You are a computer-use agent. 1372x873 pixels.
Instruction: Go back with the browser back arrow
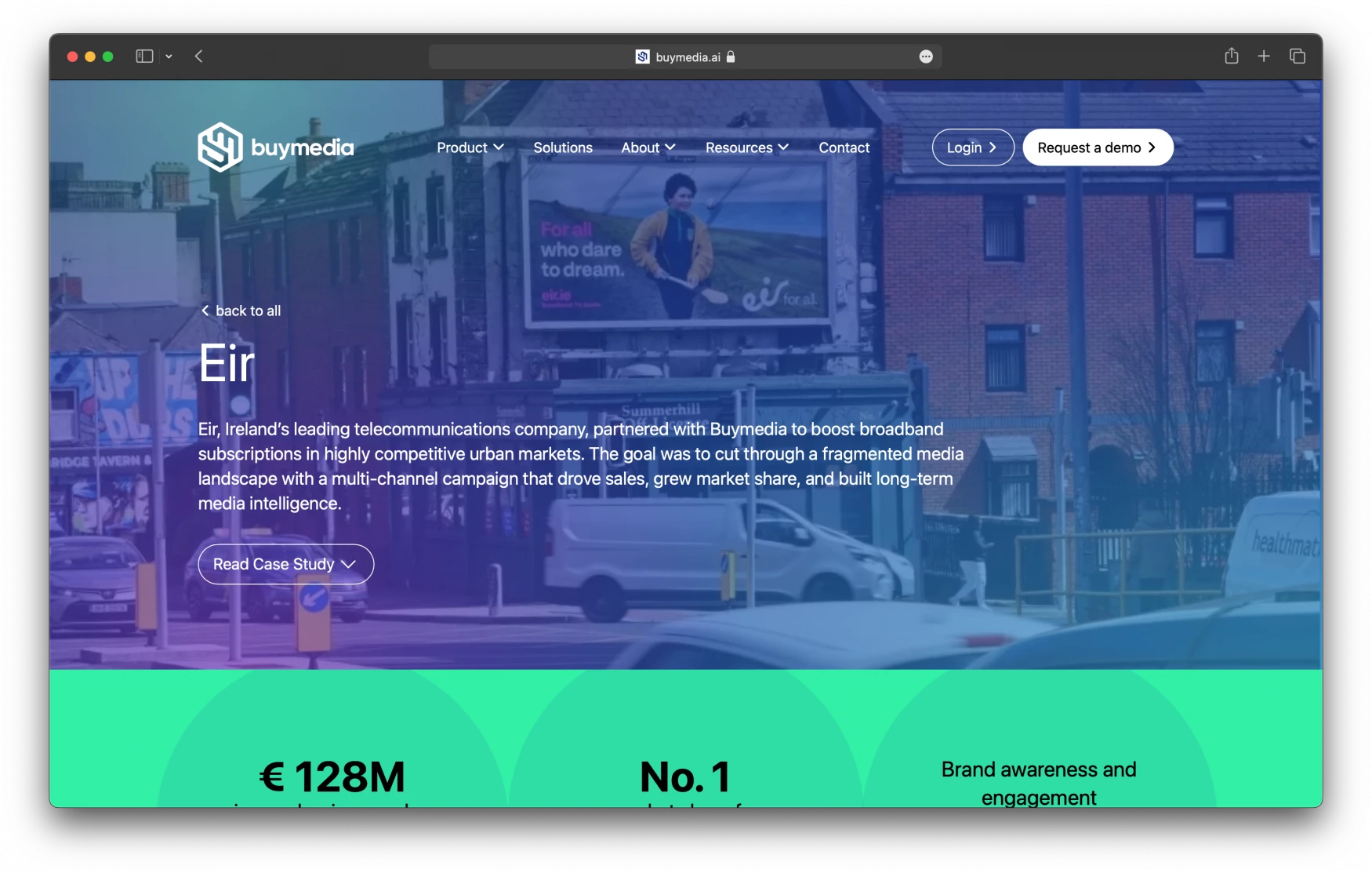pos(199,56)
